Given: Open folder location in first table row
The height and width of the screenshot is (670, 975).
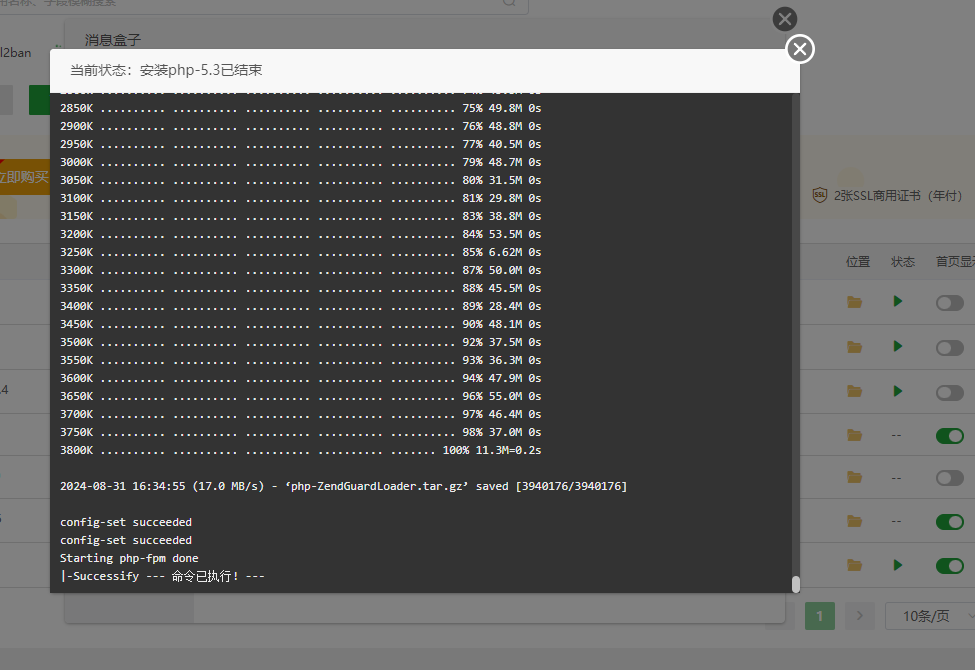Looking at the screenshot, I should click(854, 302).
